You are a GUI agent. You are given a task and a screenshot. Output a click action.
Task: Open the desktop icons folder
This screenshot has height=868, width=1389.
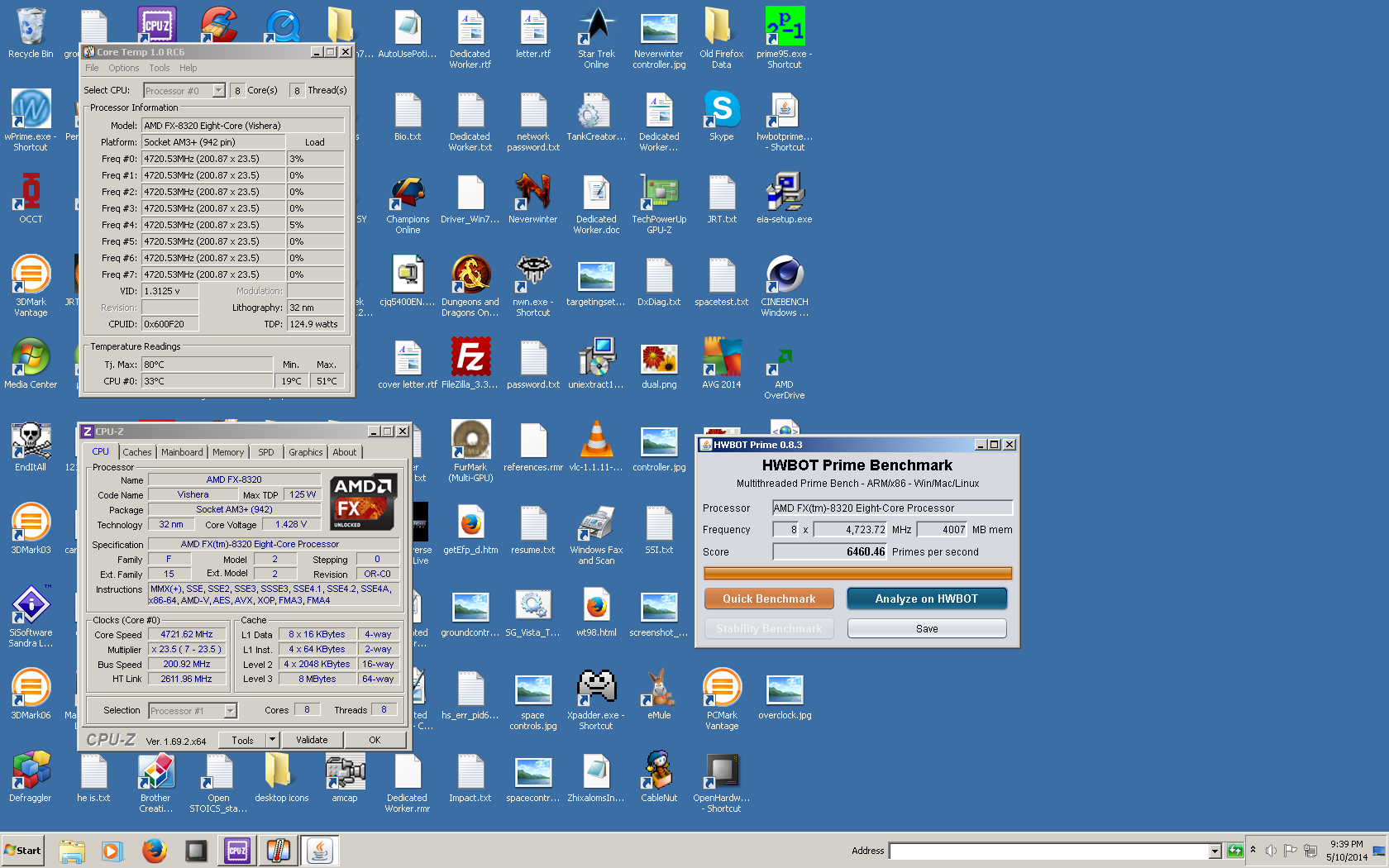(281, 776)
